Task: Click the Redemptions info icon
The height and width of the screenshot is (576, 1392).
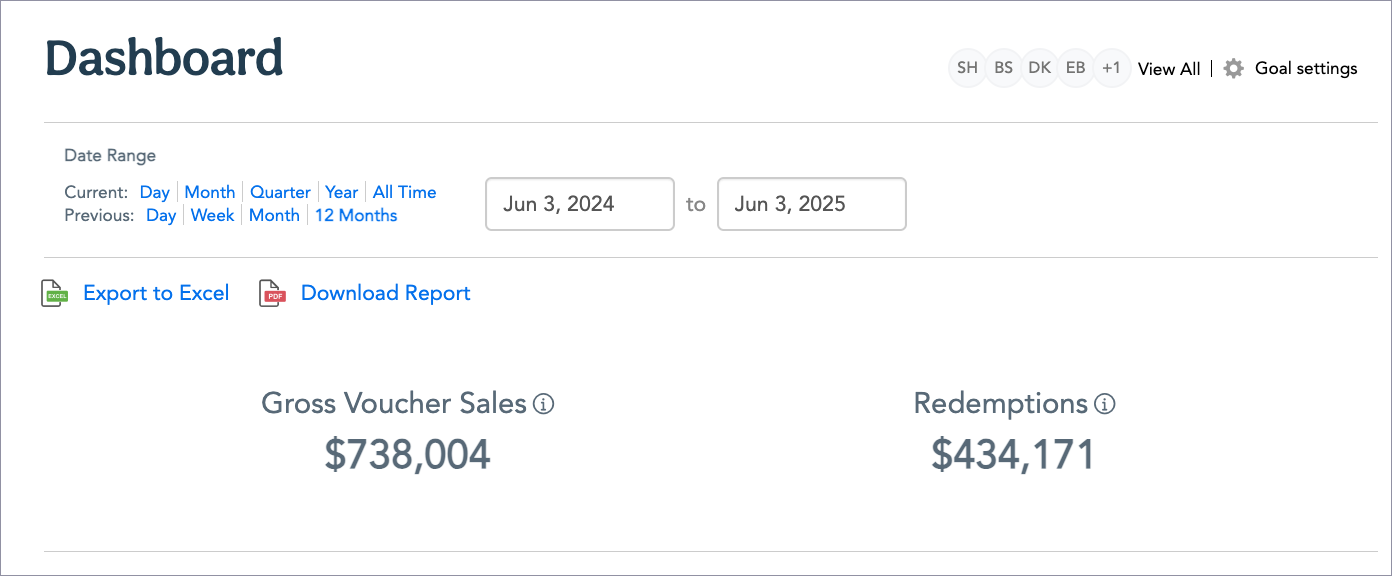Action: pyautogui.click(x=1105, y=404)
